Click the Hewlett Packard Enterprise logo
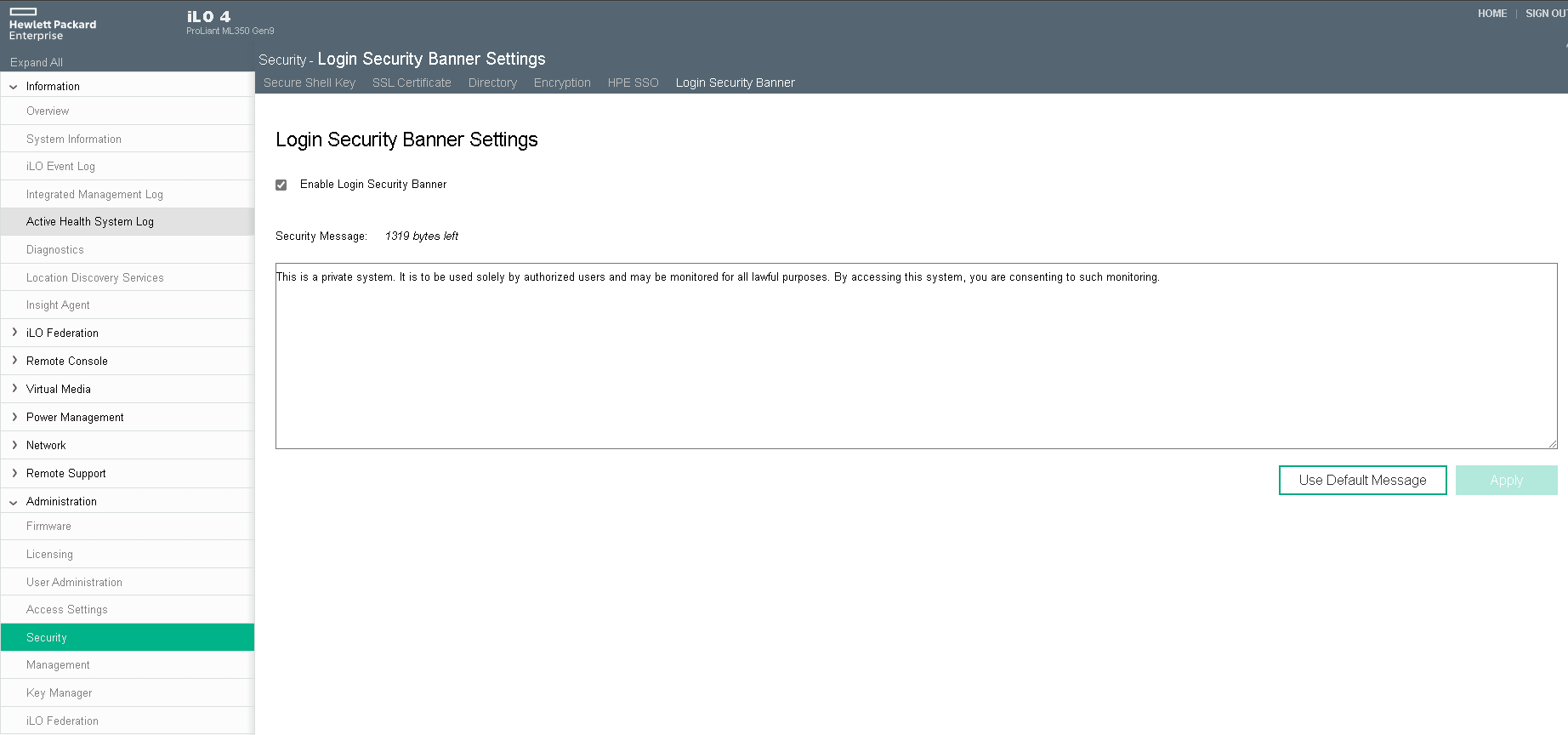 click(x=52, y=24)
